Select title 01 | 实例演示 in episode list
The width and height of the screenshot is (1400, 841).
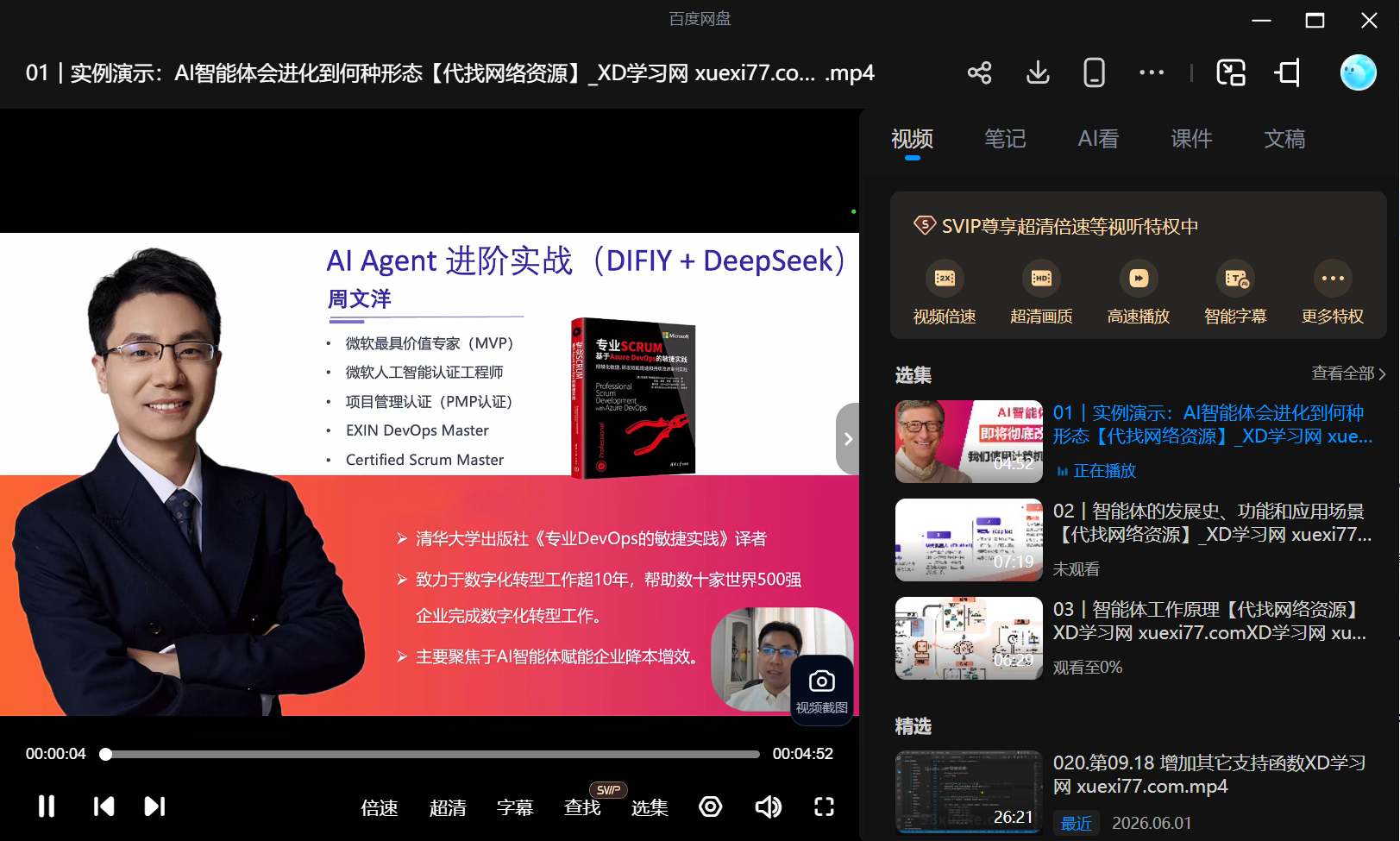pyautogui.click(x=1212, y=424)
